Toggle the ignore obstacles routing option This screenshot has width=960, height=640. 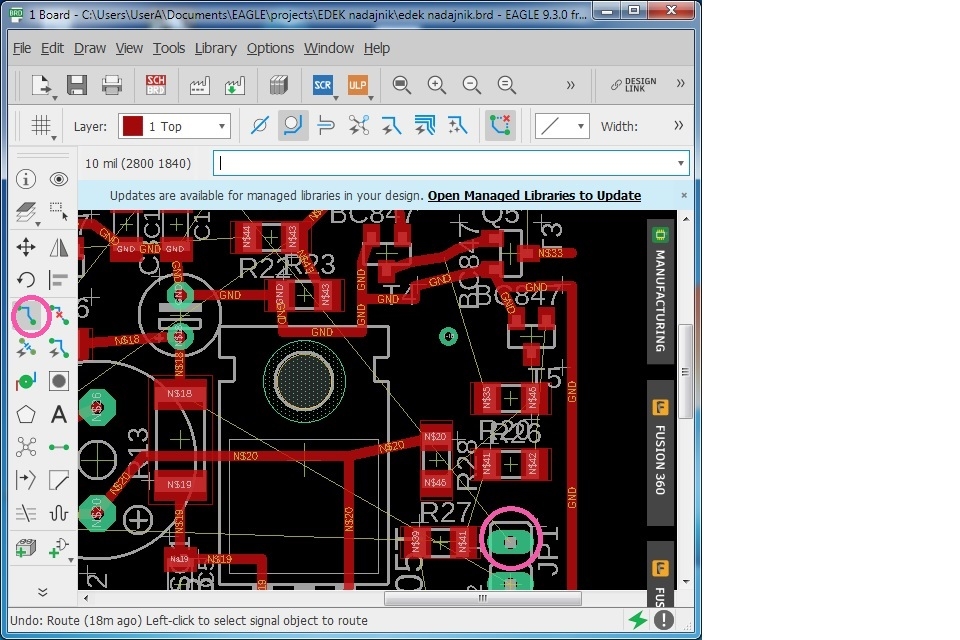259,126
